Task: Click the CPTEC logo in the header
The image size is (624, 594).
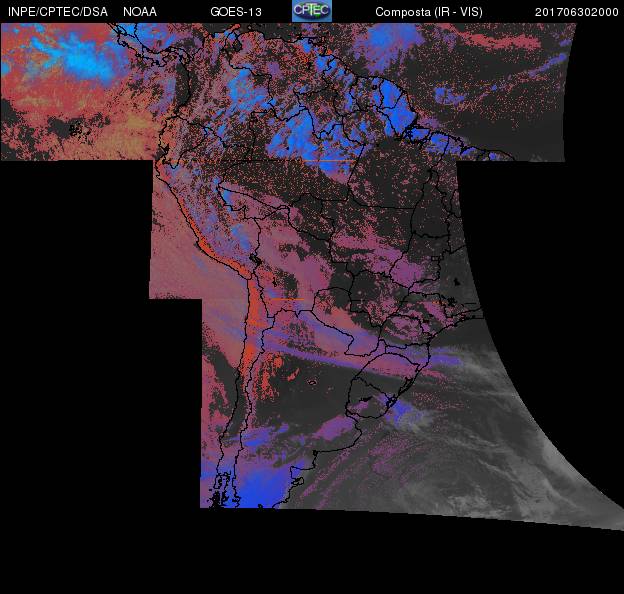Action: tap(312, 11)
